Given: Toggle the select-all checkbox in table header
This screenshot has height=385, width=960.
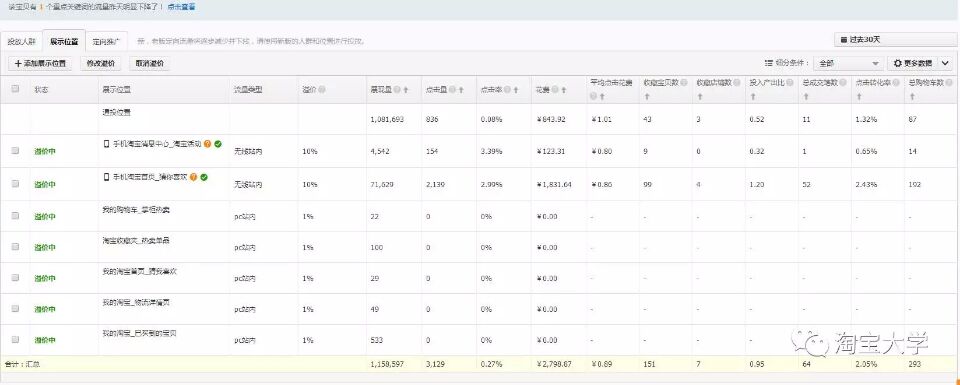Looking at the screenshot, I should 15,89.
